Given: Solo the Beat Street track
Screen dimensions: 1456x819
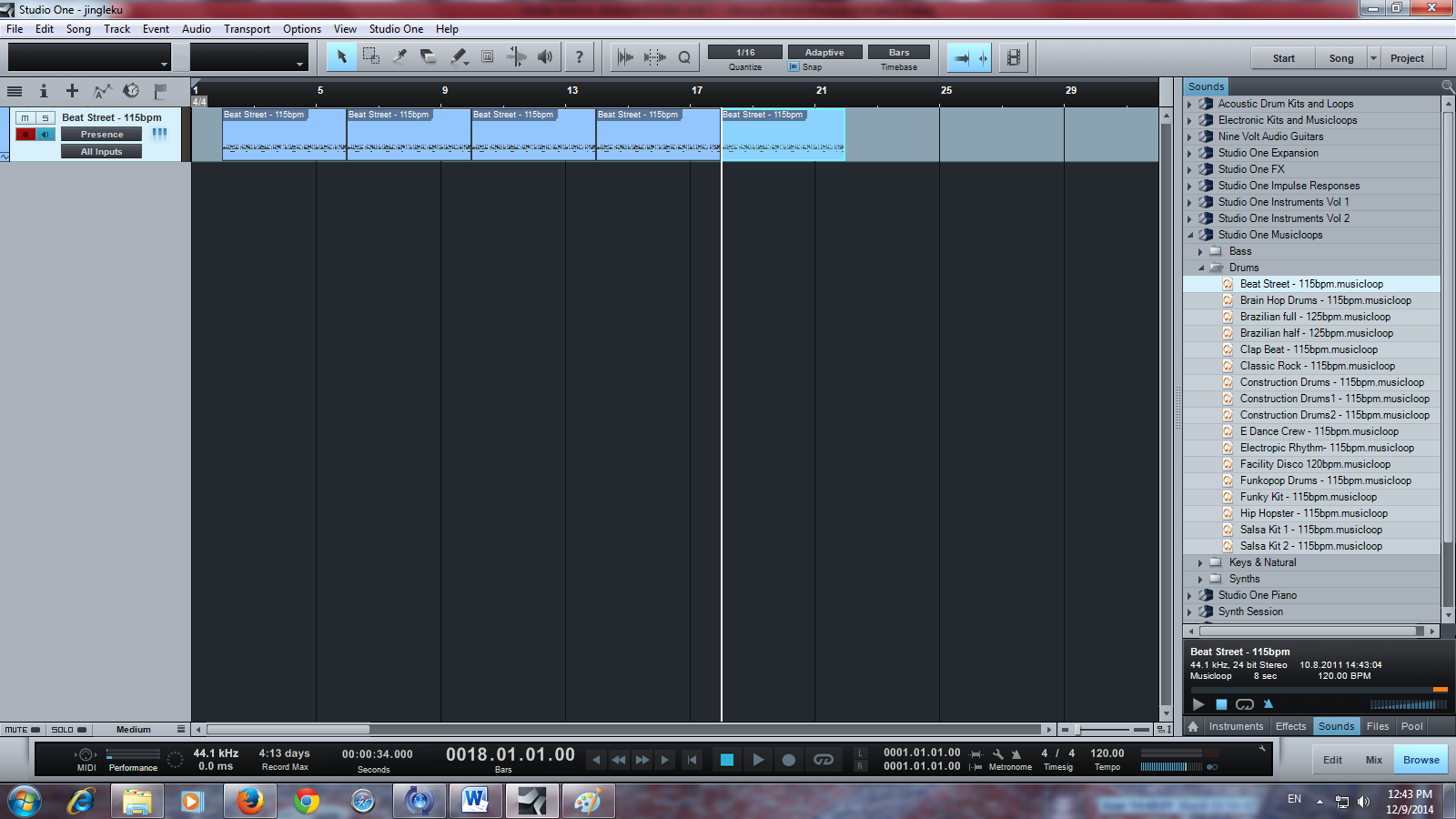Looking at the screenshot, I should click(45, 118).
